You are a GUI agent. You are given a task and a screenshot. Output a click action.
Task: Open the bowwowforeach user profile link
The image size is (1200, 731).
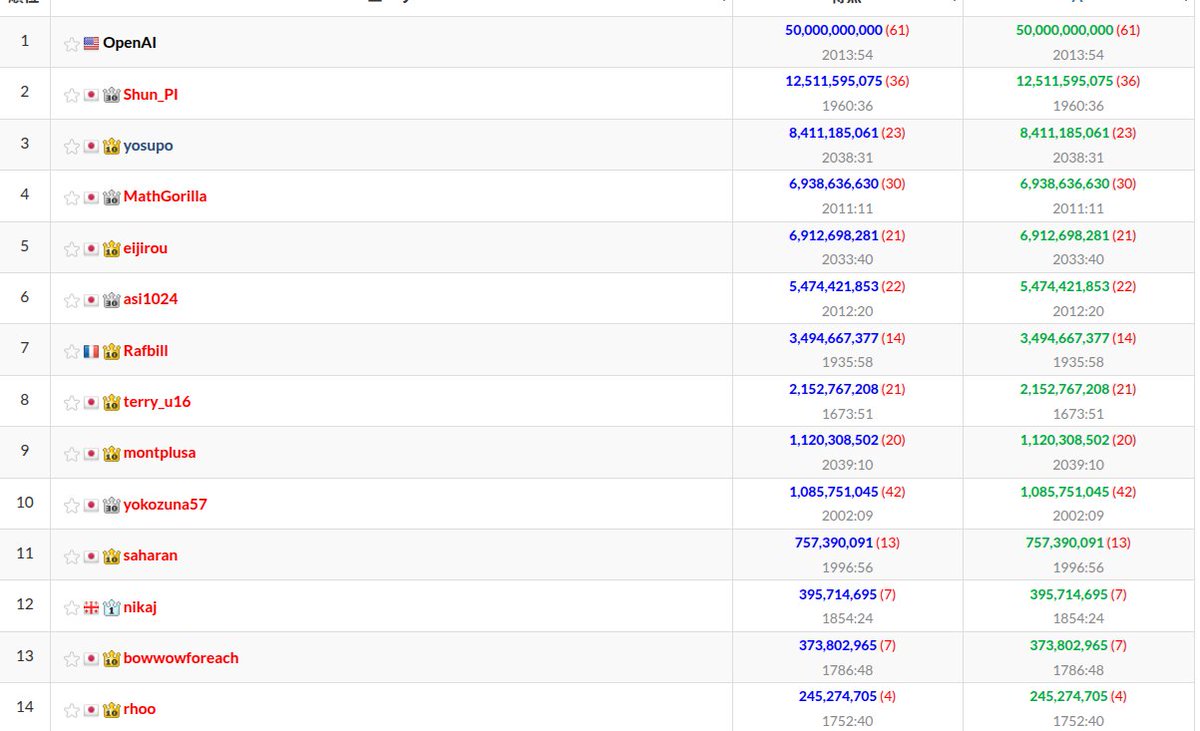coord(181,658)
